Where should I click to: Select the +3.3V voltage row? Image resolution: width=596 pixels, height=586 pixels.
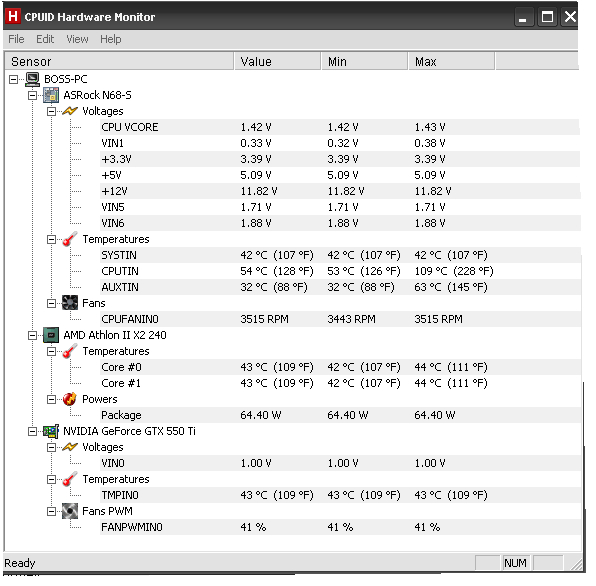(340, 159)
